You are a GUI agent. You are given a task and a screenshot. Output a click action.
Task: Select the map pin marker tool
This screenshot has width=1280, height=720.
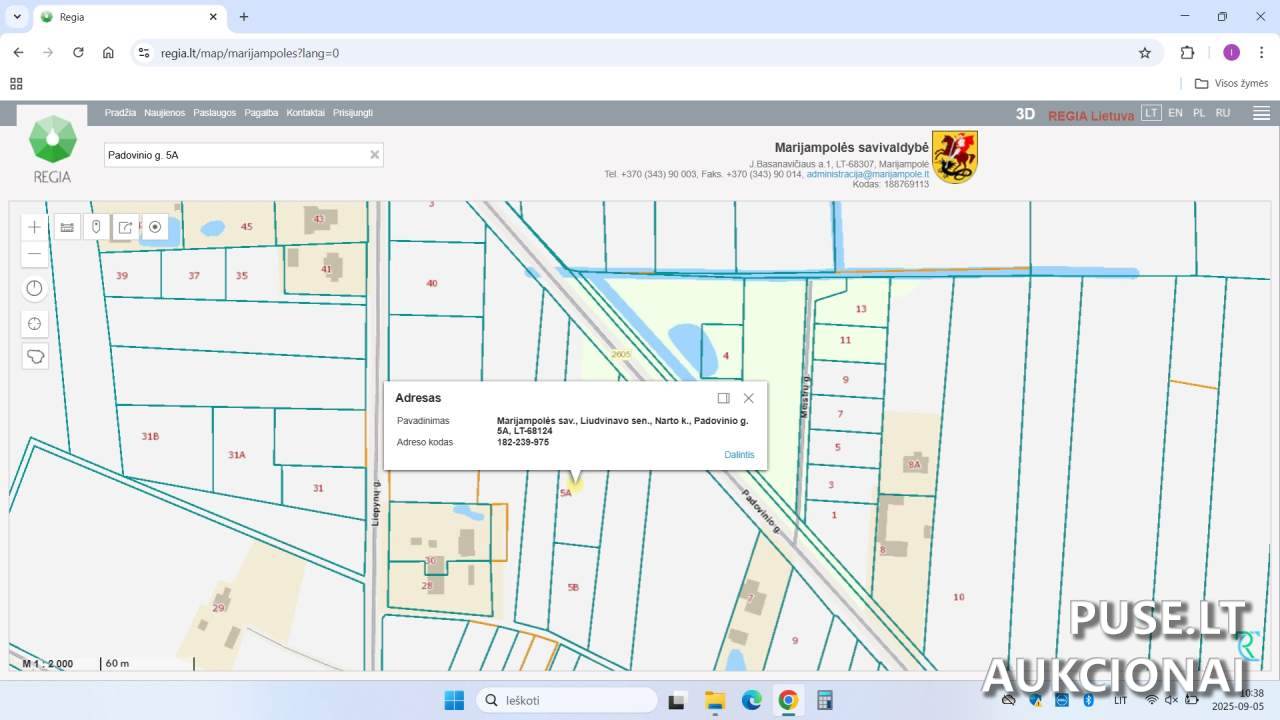(x=96, y=227)
